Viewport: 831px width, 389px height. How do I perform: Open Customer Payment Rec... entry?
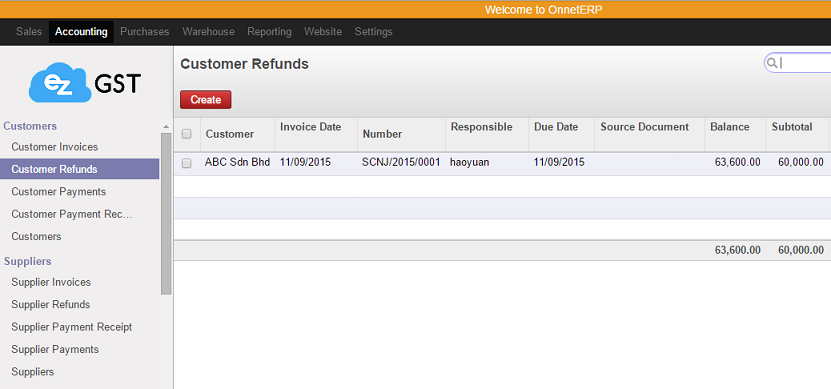click(72, 214)
